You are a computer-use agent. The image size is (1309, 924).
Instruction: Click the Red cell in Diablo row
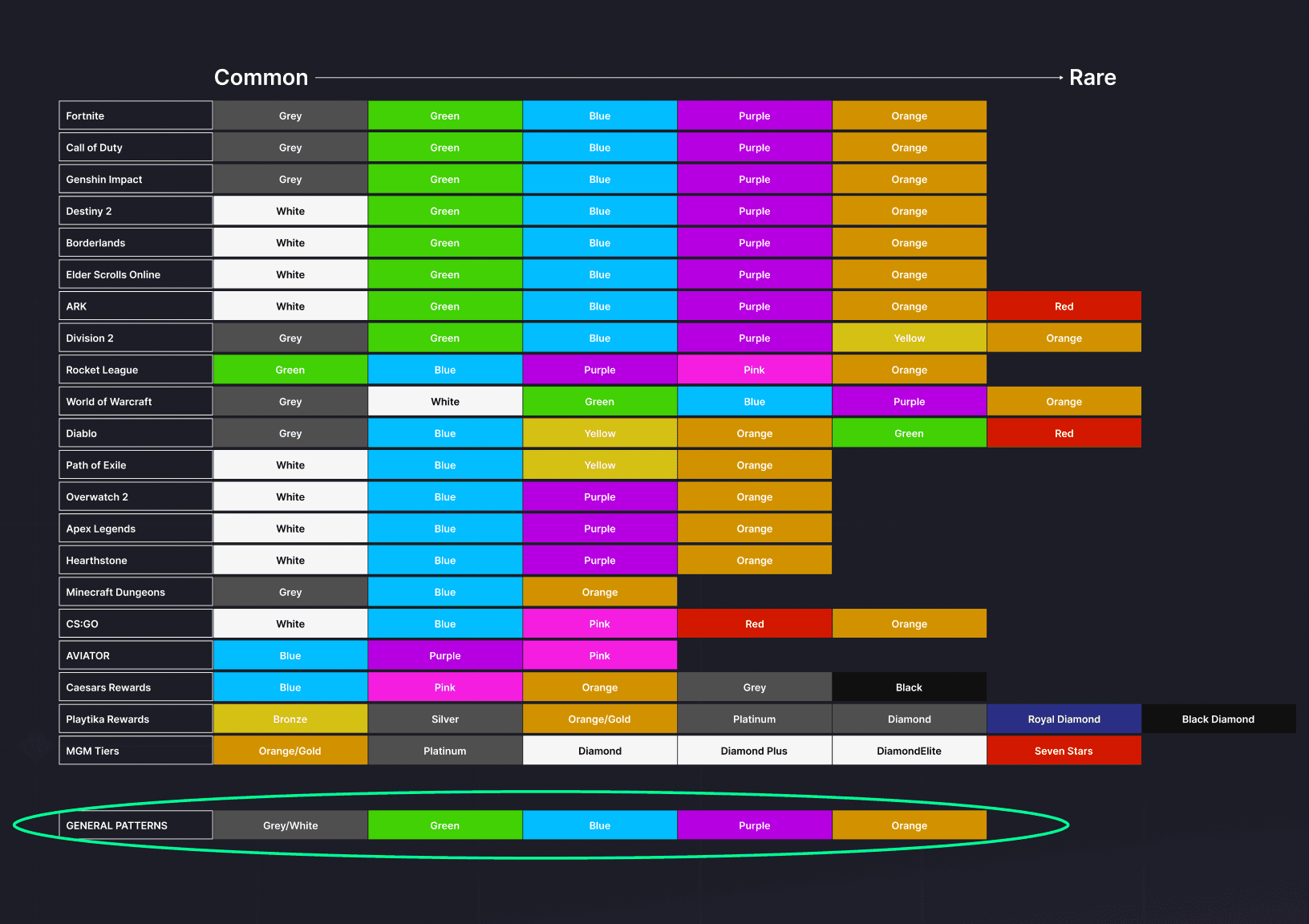click(1064, 433)
